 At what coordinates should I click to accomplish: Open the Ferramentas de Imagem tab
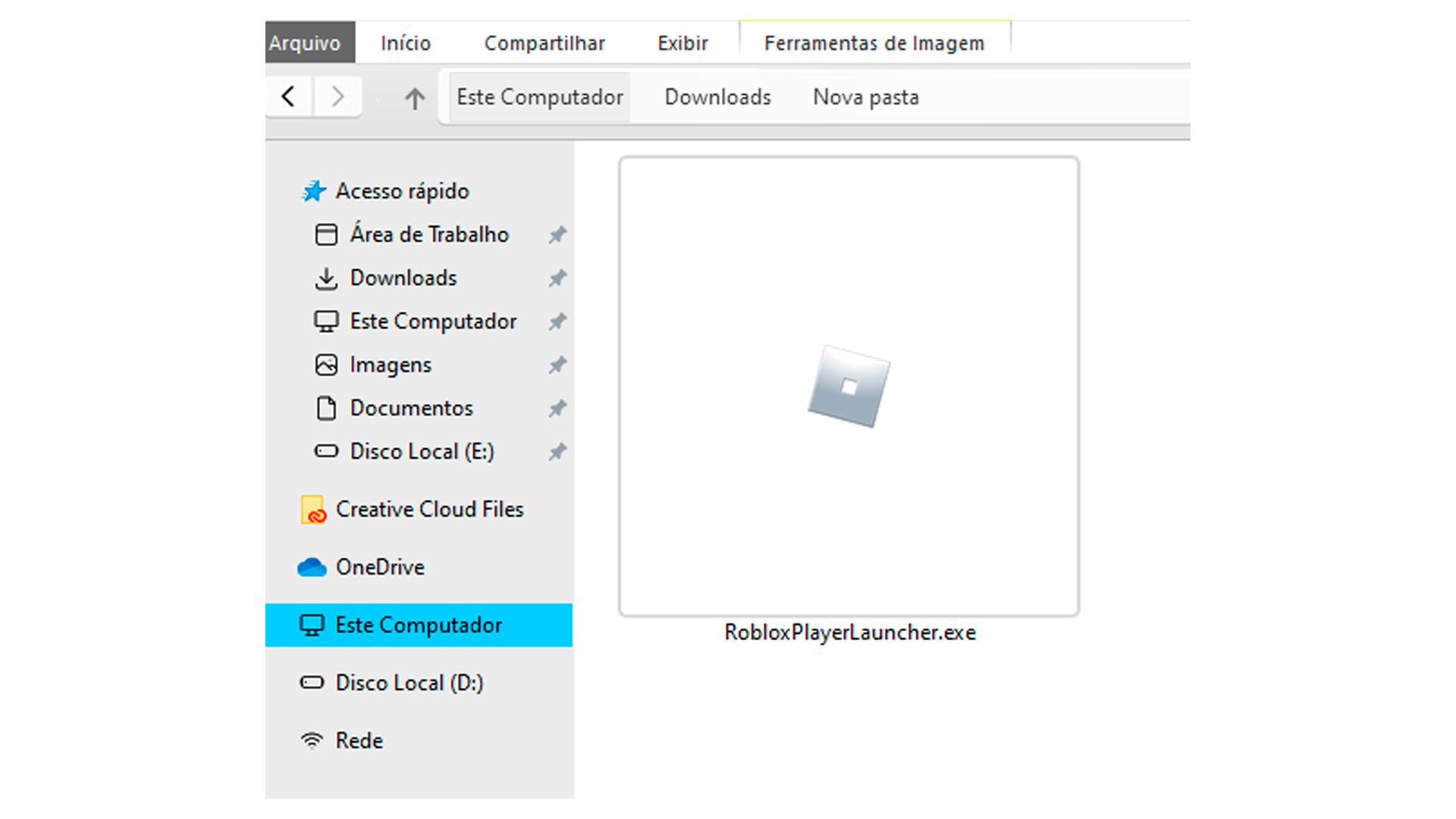click(873, 41)
